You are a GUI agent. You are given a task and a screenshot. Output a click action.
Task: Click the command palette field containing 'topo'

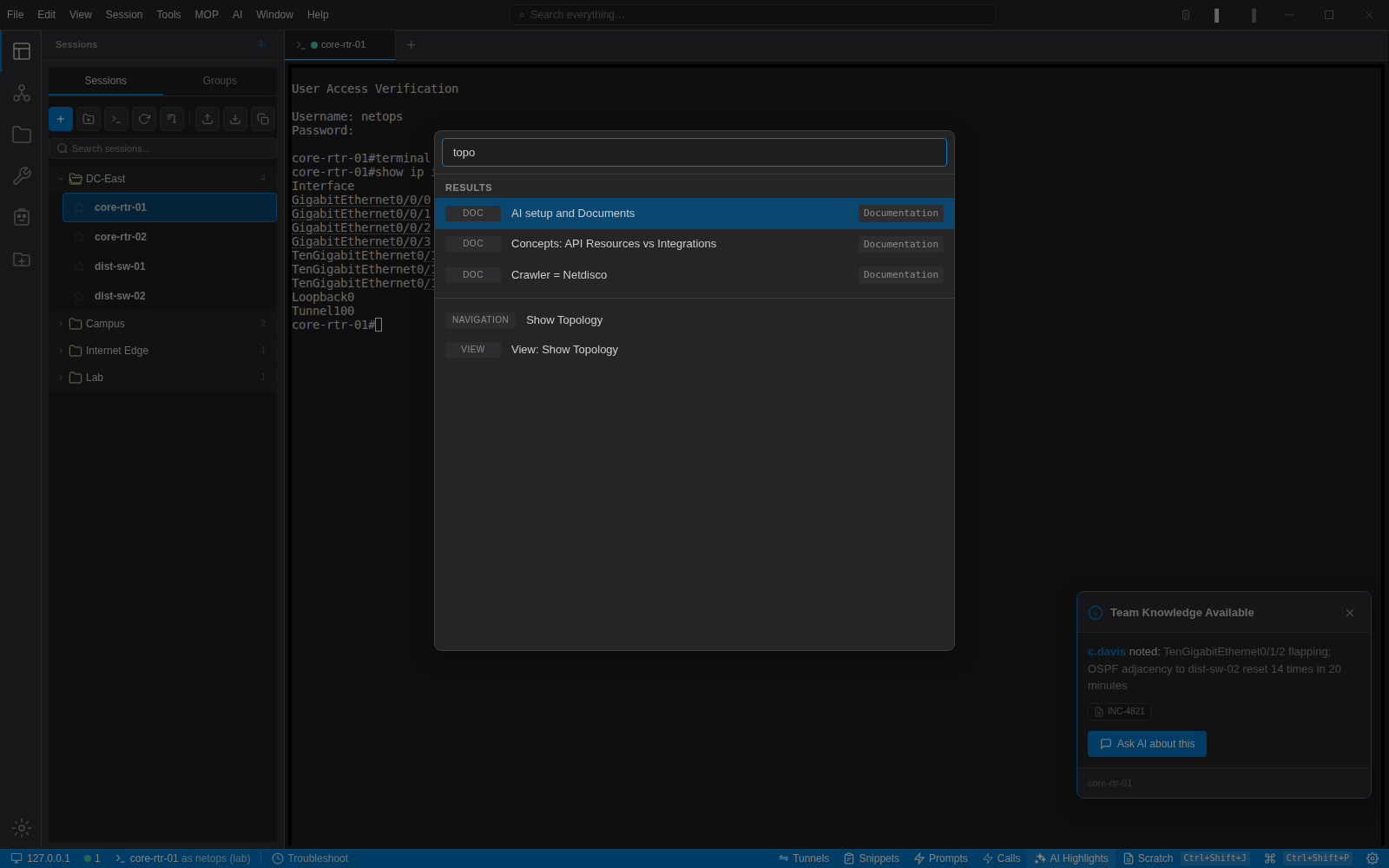(694, 153)
